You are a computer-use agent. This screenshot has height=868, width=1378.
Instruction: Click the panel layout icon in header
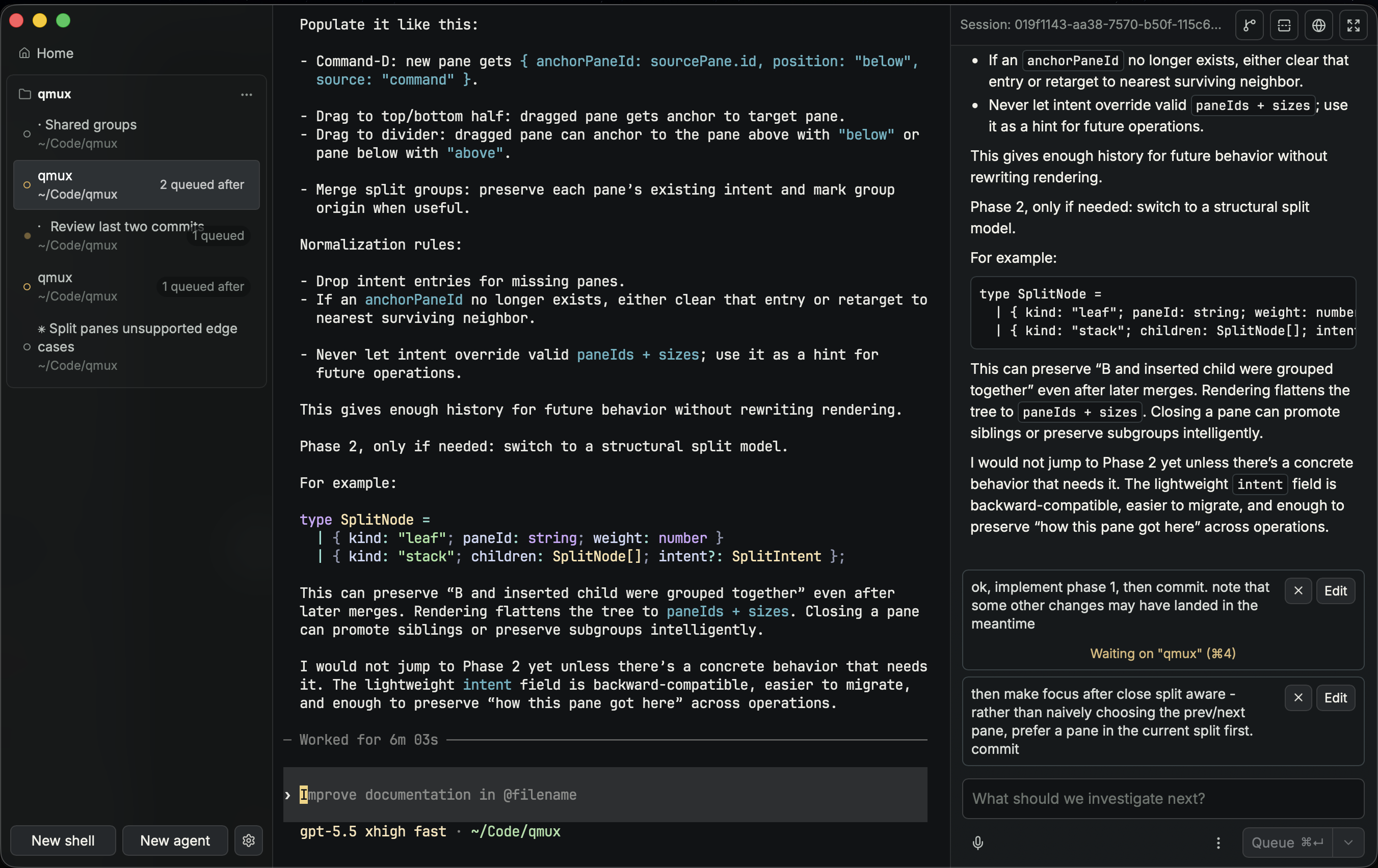pyautogui.click(x=1284, y=25)
